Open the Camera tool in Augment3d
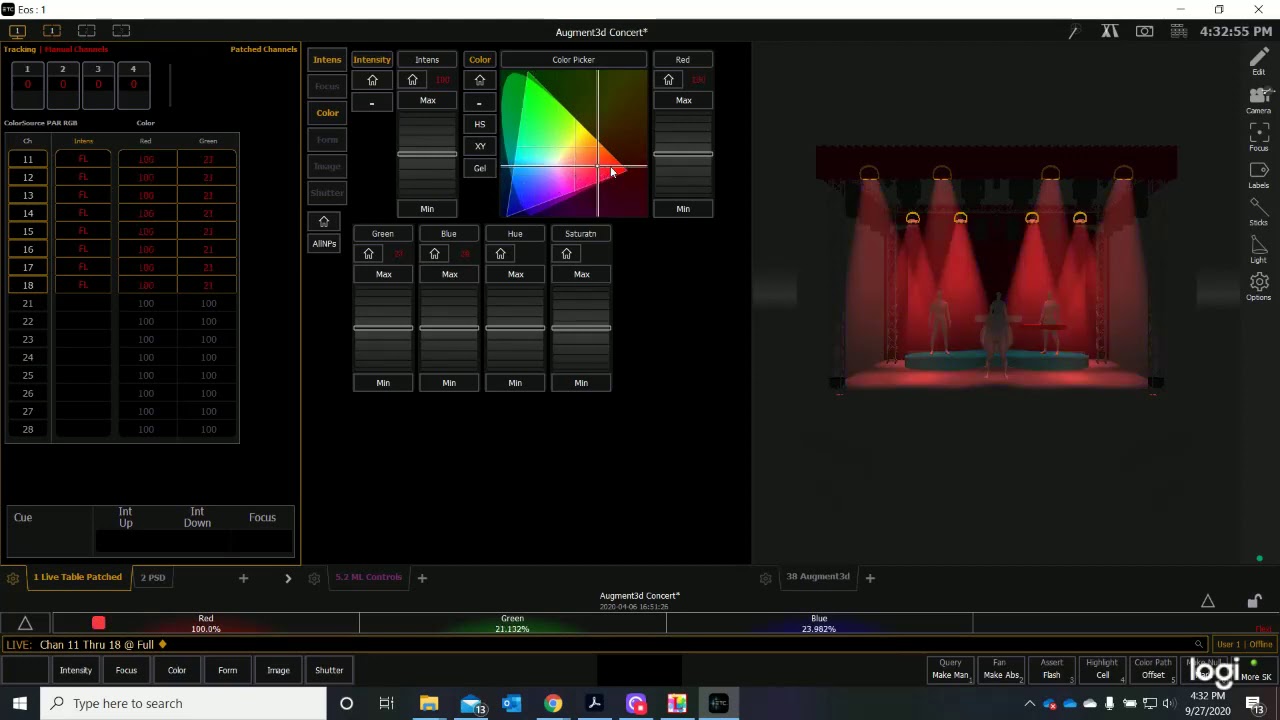 pyautogui.click(x=1258, y=98)
